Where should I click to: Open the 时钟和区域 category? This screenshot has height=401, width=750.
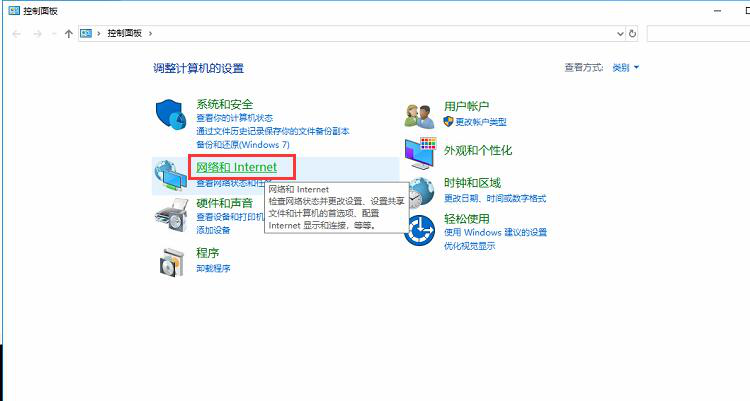click(x=472, y=183)
